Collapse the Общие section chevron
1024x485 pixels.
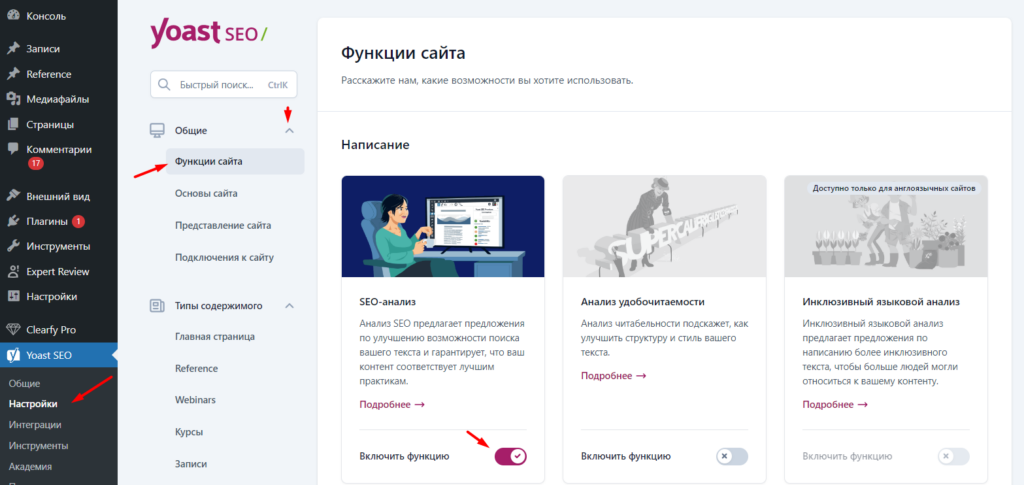(290, 131)
